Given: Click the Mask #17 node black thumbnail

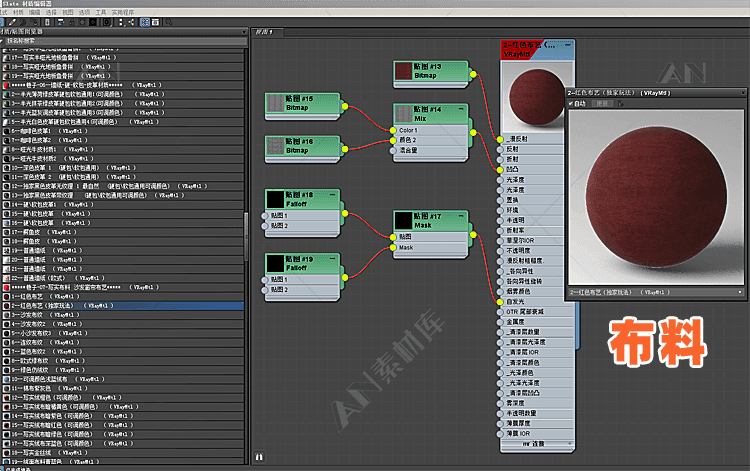Looking at the screenshot, I should point(404,220).
